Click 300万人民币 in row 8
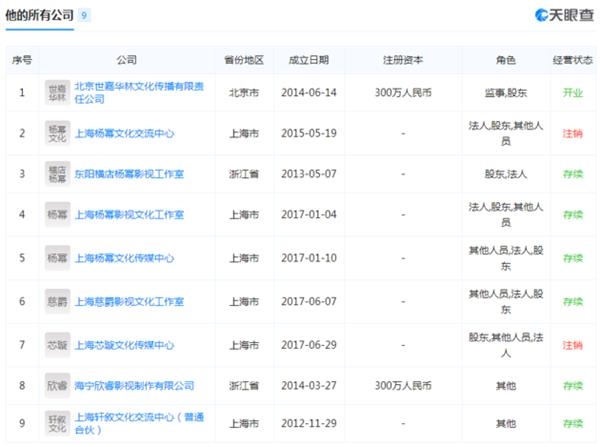The height and width of the screenshot is (447, 600). tap(403, 385)
